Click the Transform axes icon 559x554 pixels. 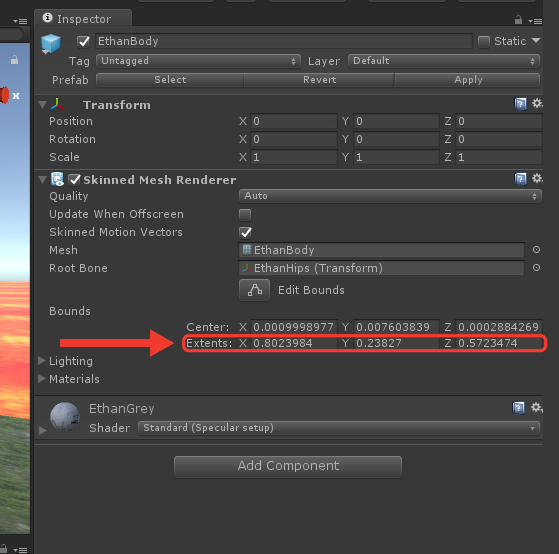(x=57, y=104)
